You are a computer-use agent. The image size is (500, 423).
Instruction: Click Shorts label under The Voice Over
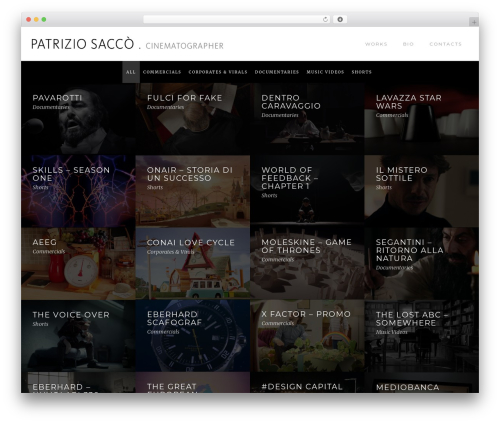coord(40,324)
